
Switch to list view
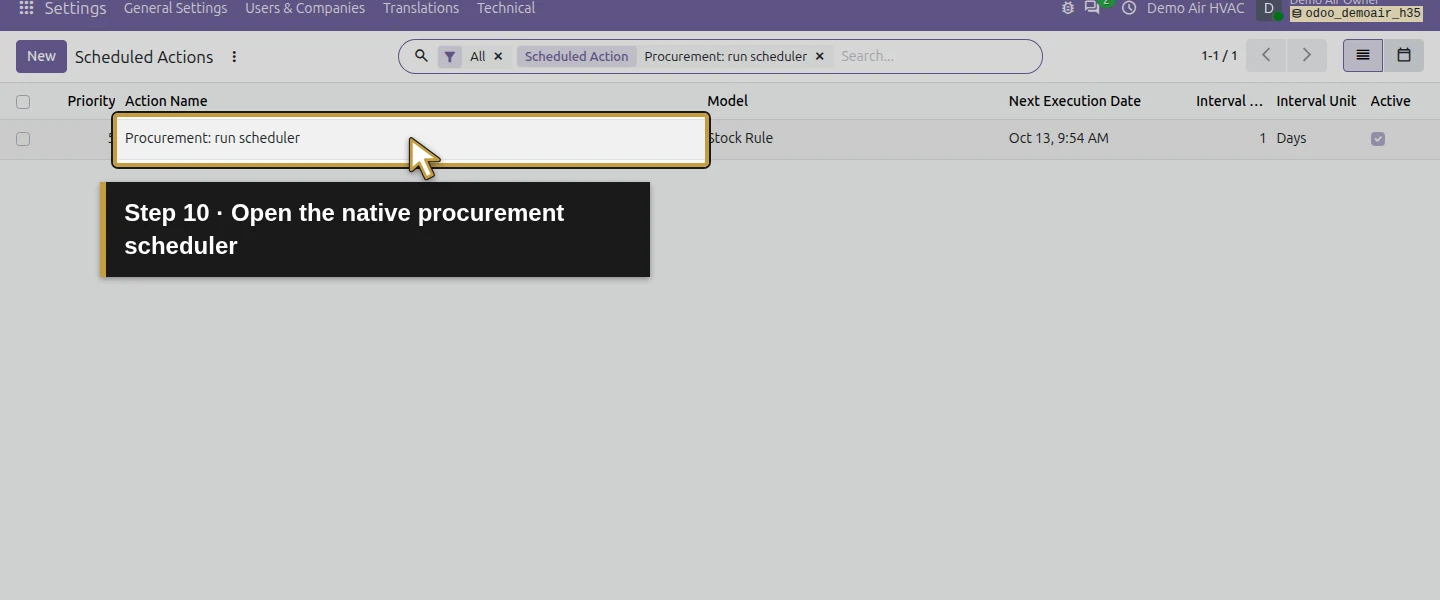point(1362,56)
